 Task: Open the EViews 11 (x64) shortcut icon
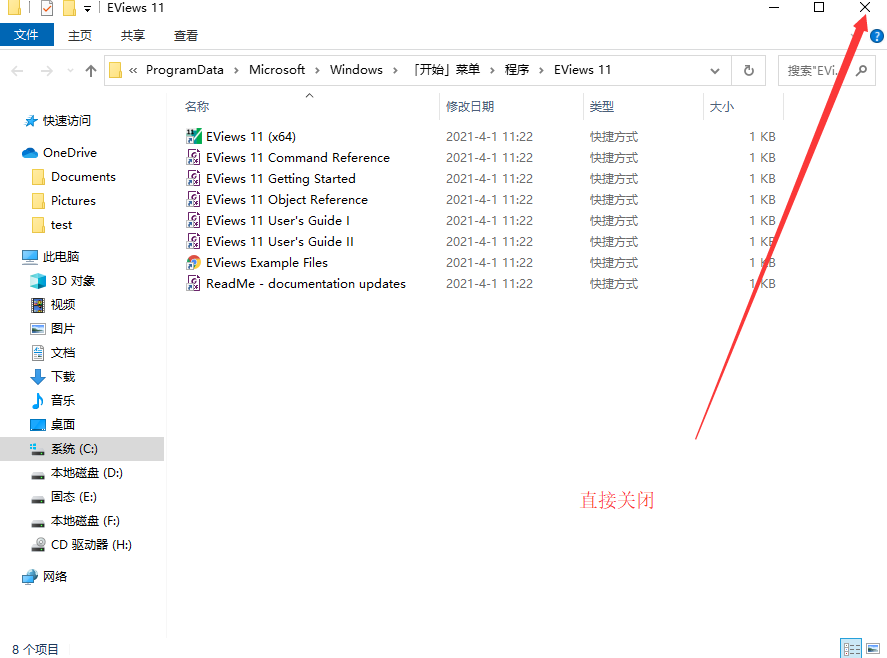[193, 136]
